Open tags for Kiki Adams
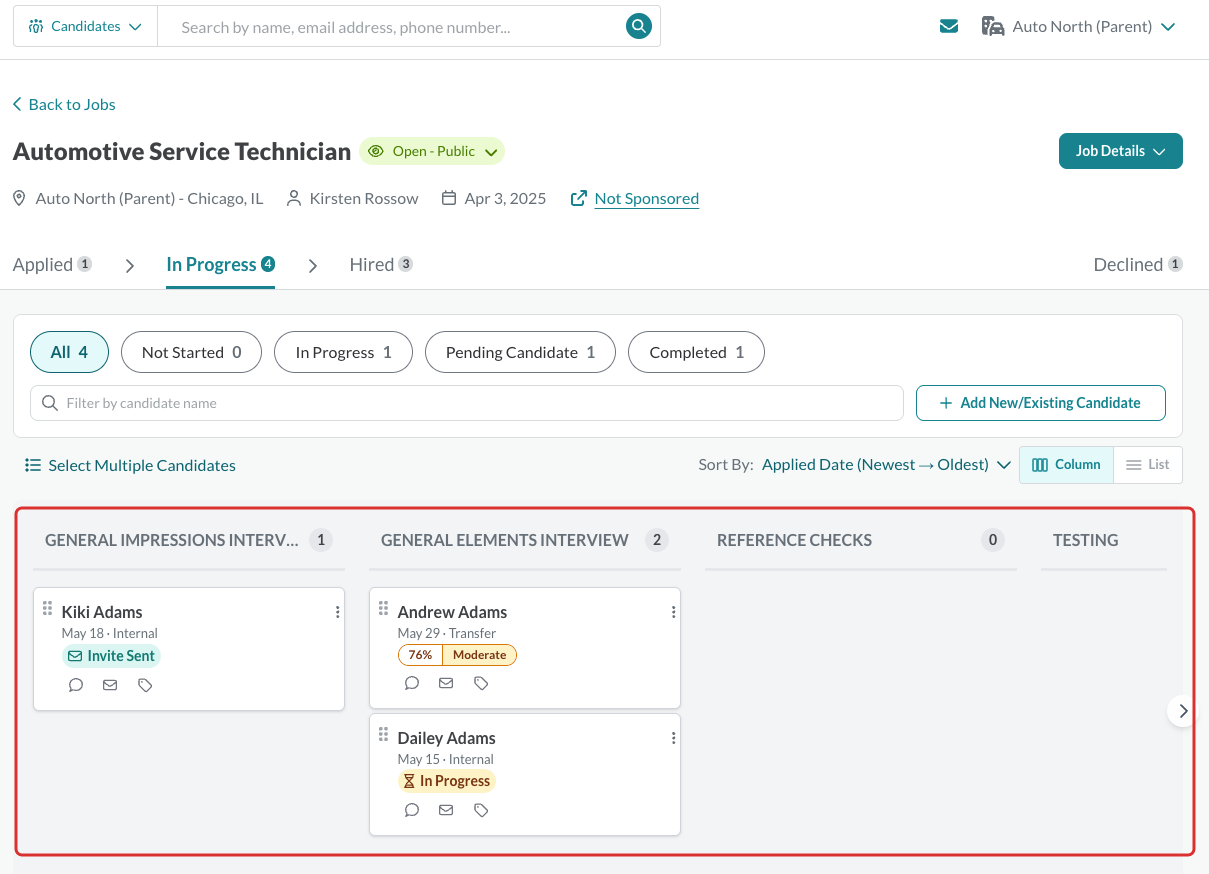The width and height of the screenshot is (1209, 874). click(x=145, y=685)
